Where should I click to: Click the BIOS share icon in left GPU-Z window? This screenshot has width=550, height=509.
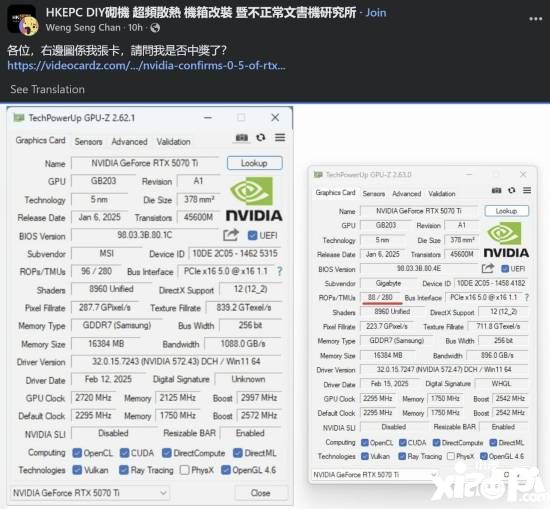pos(231,235)
